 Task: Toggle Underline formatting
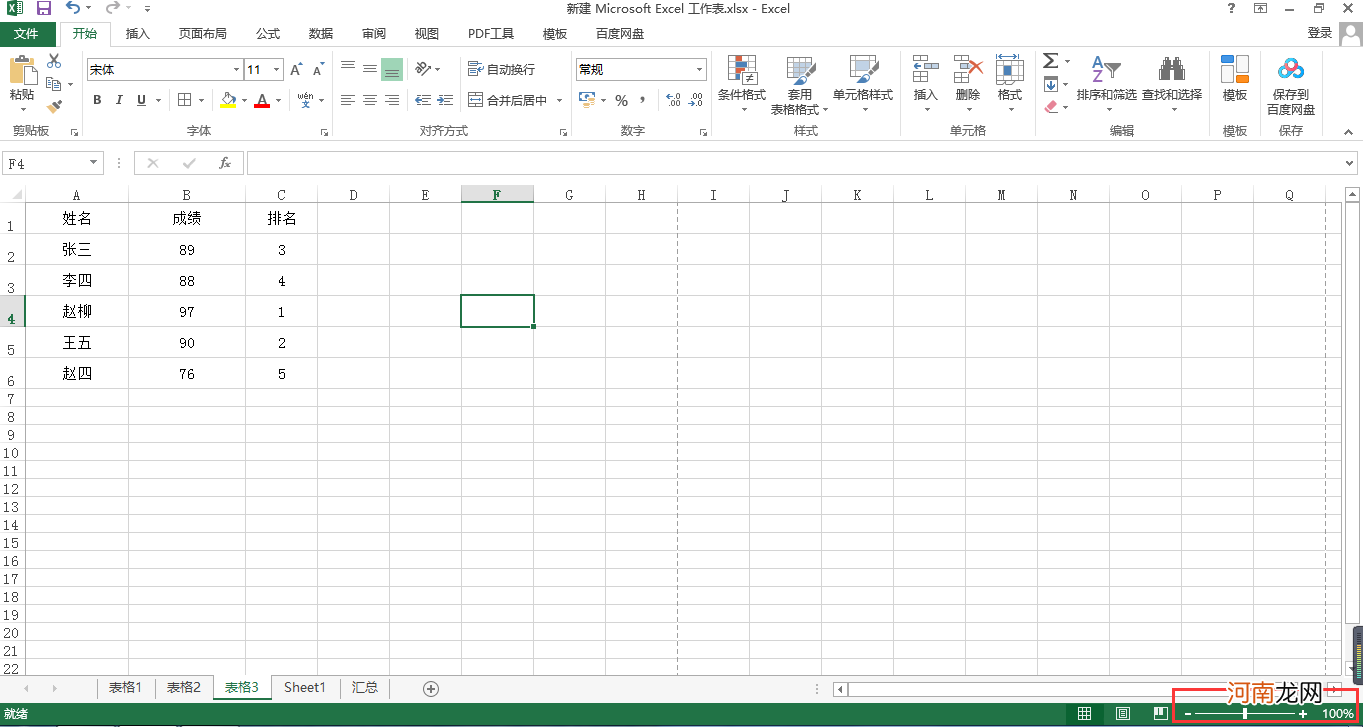pos(141,100)
